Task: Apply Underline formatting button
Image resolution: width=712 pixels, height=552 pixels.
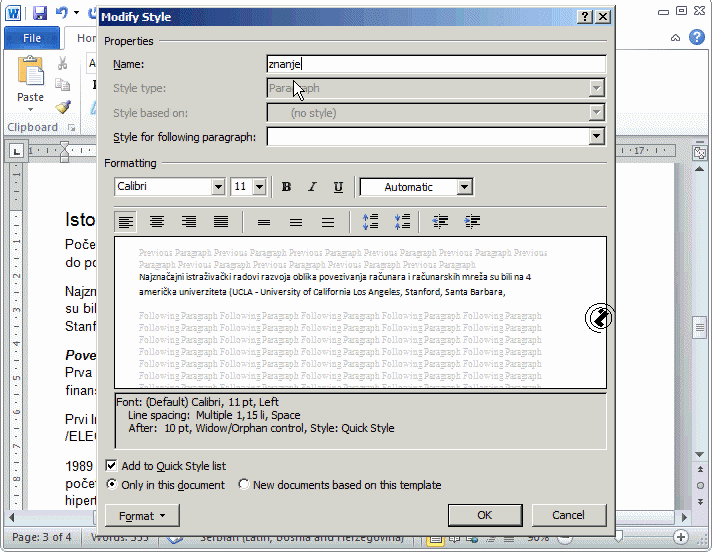Action: [338, 187]
